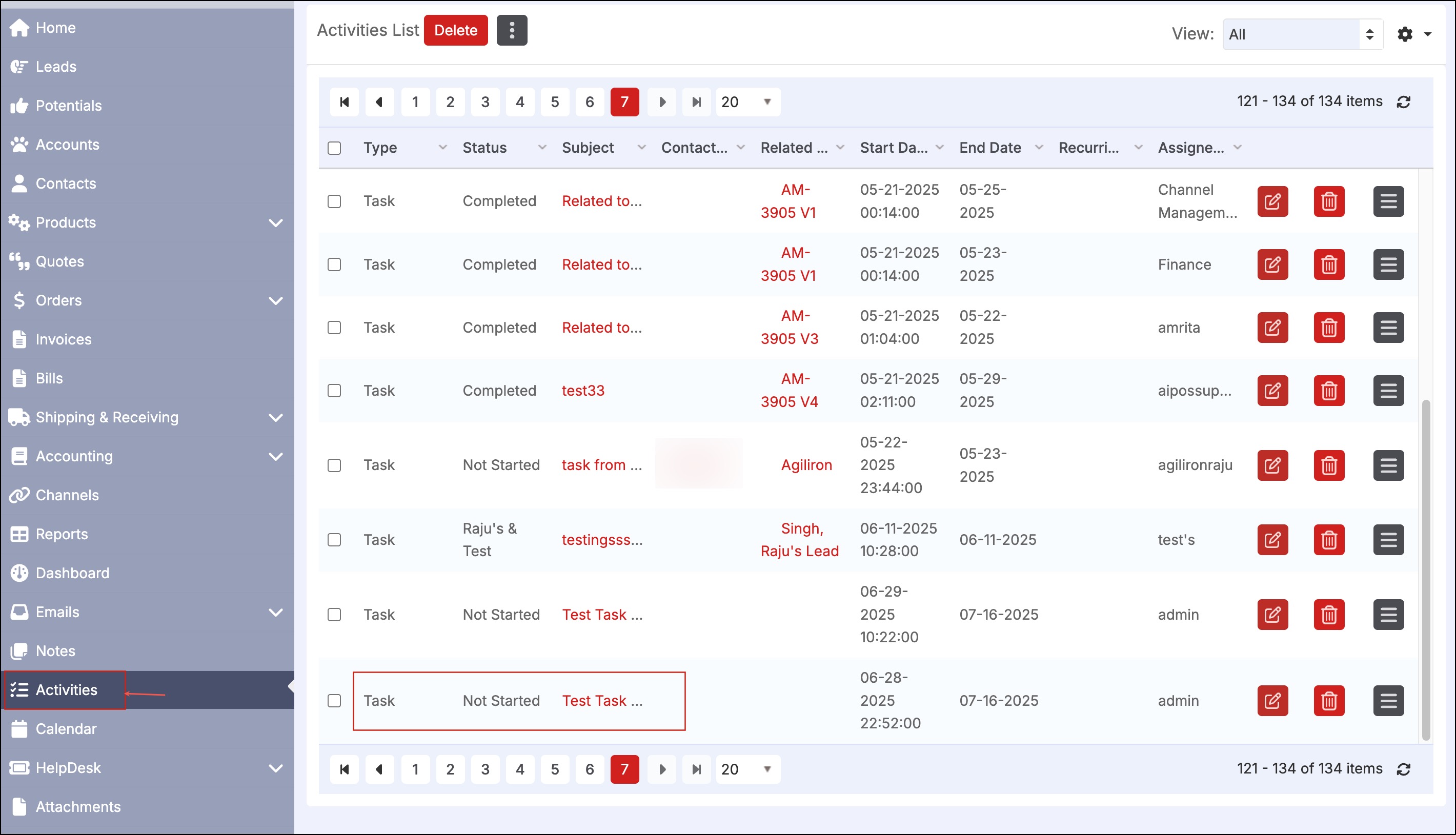The image size is (1456, 835).
Task: Delete the 06-28-2025 admin task
Action: 1329,700
